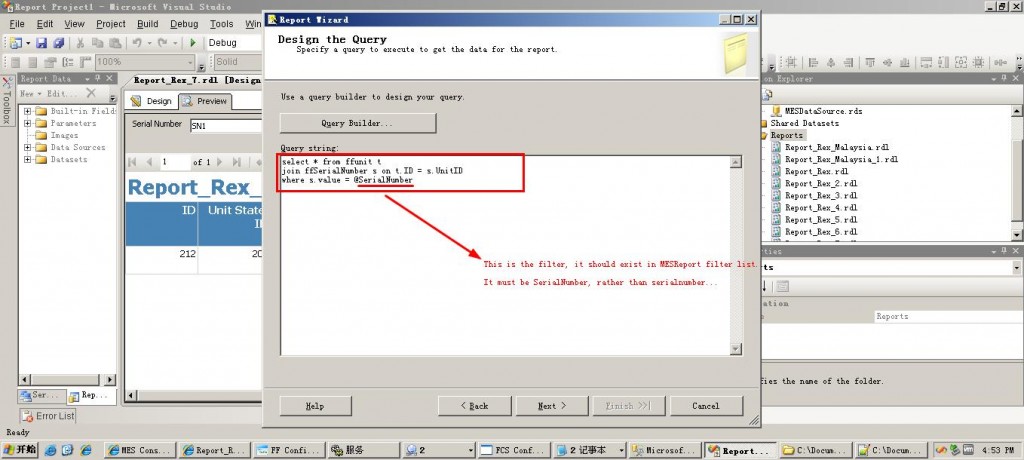The height and width of the screenshot is (460, 1024).
Task: Open the File menu
Action: [17, 24]
